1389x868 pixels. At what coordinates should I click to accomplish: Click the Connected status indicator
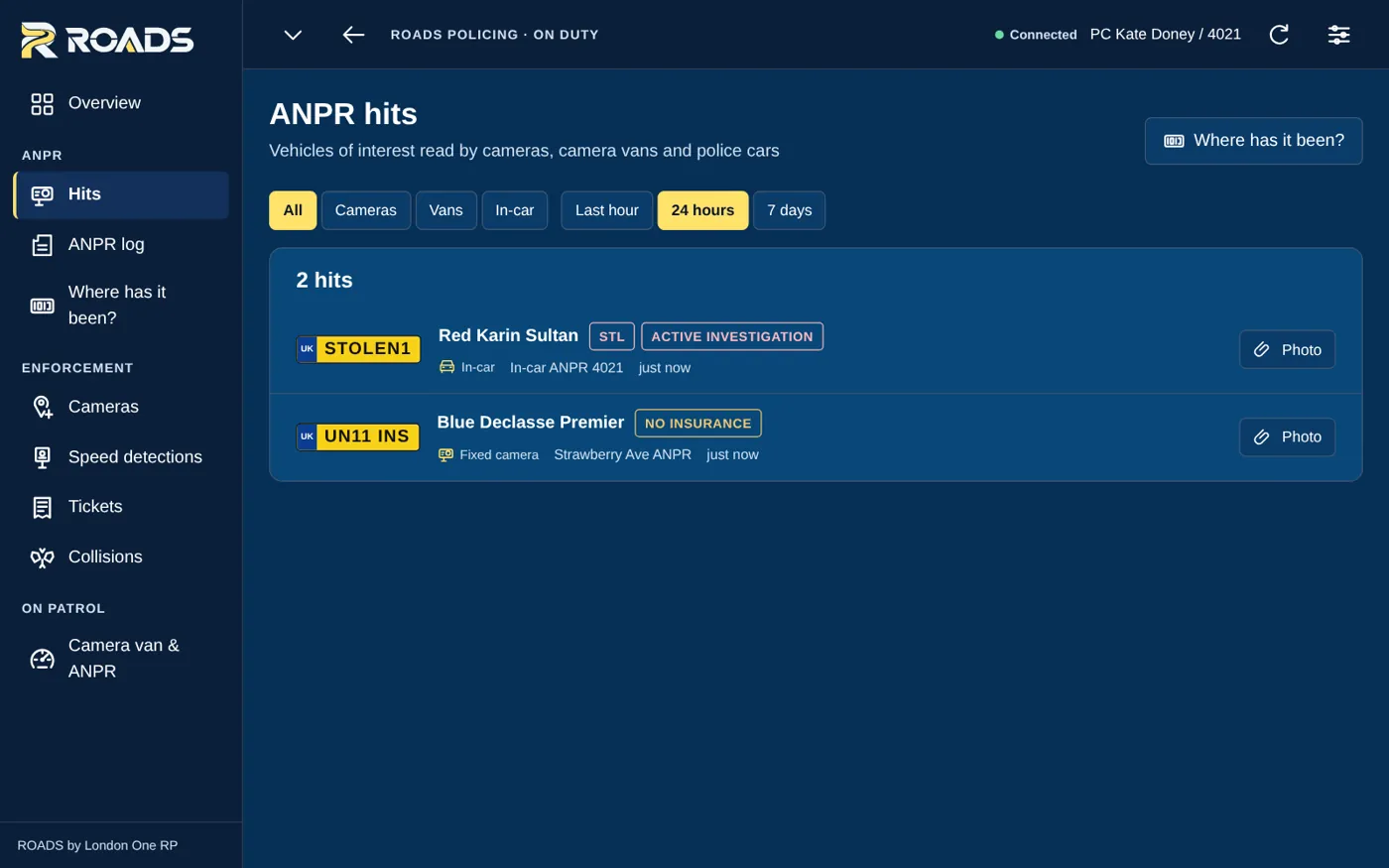point(1036,35)
